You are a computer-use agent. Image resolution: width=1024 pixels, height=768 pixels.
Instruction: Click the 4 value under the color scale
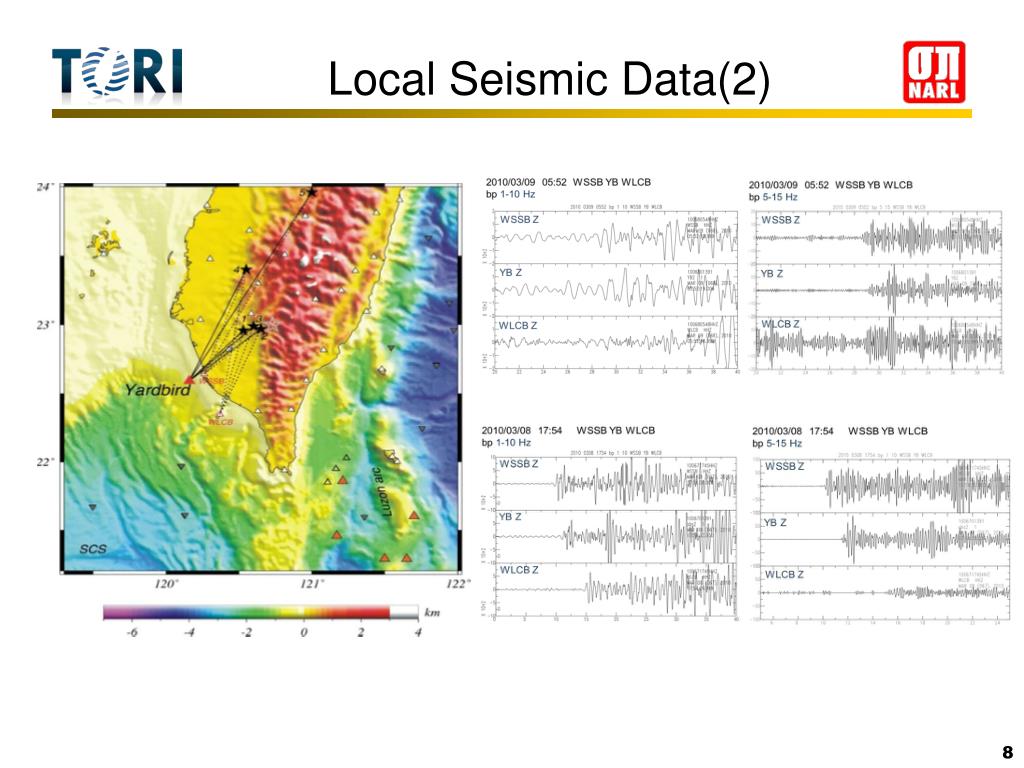click(x=418, y=632)
